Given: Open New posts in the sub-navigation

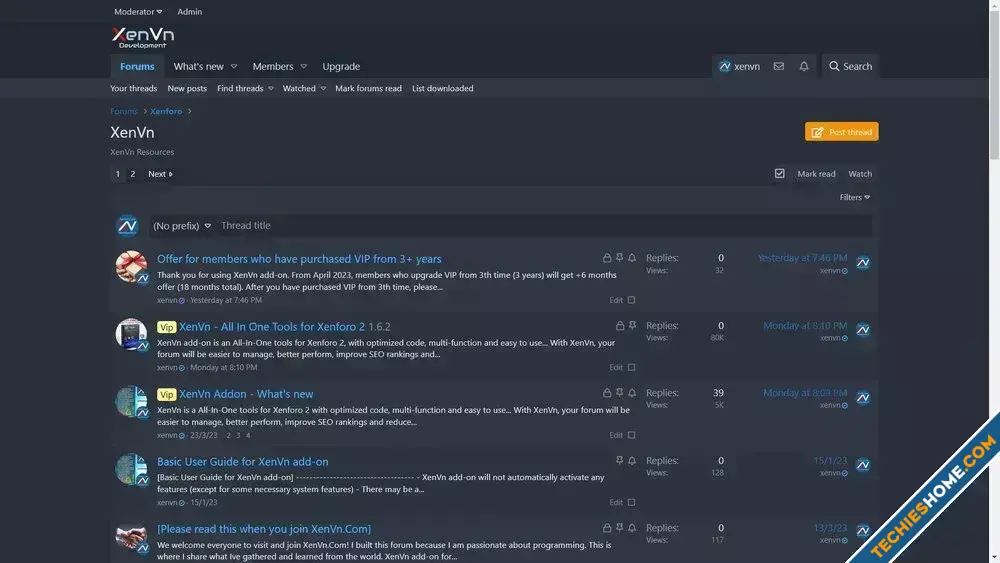Looking at the screenshot, I should pyautogui.click(x=187, y=89).
